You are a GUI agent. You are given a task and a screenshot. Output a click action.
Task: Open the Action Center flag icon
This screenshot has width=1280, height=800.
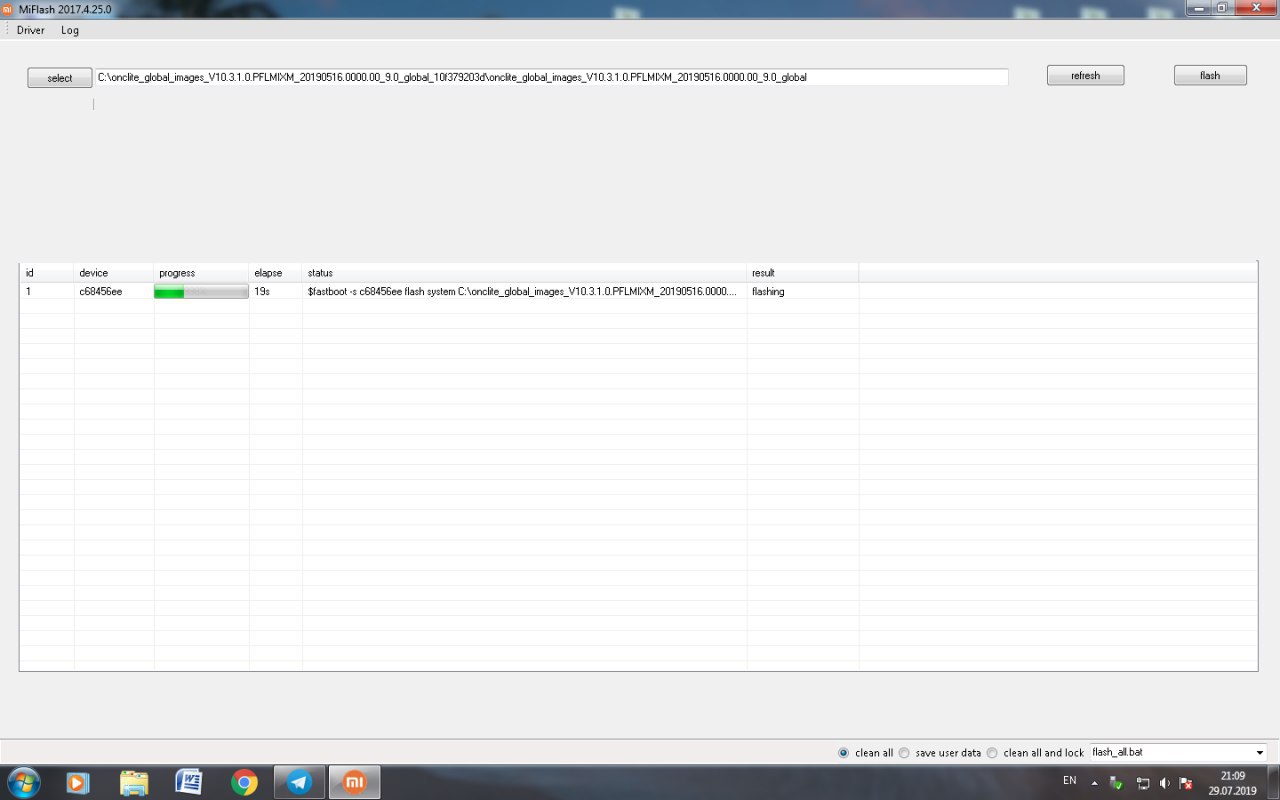click(1186, 783)
